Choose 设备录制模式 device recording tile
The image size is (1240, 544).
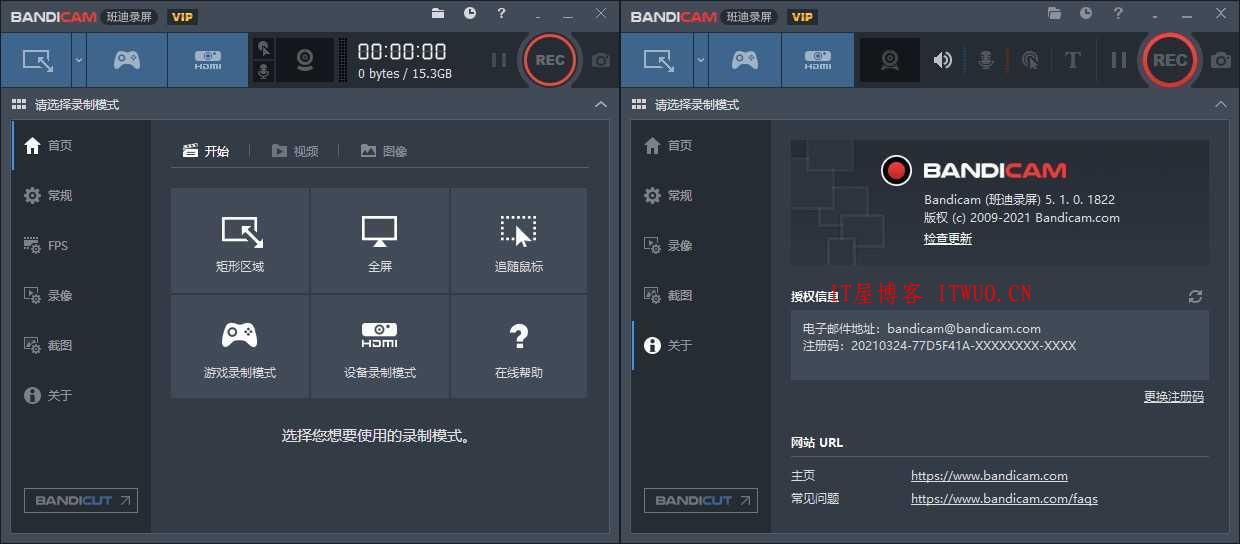pos(380,346)
